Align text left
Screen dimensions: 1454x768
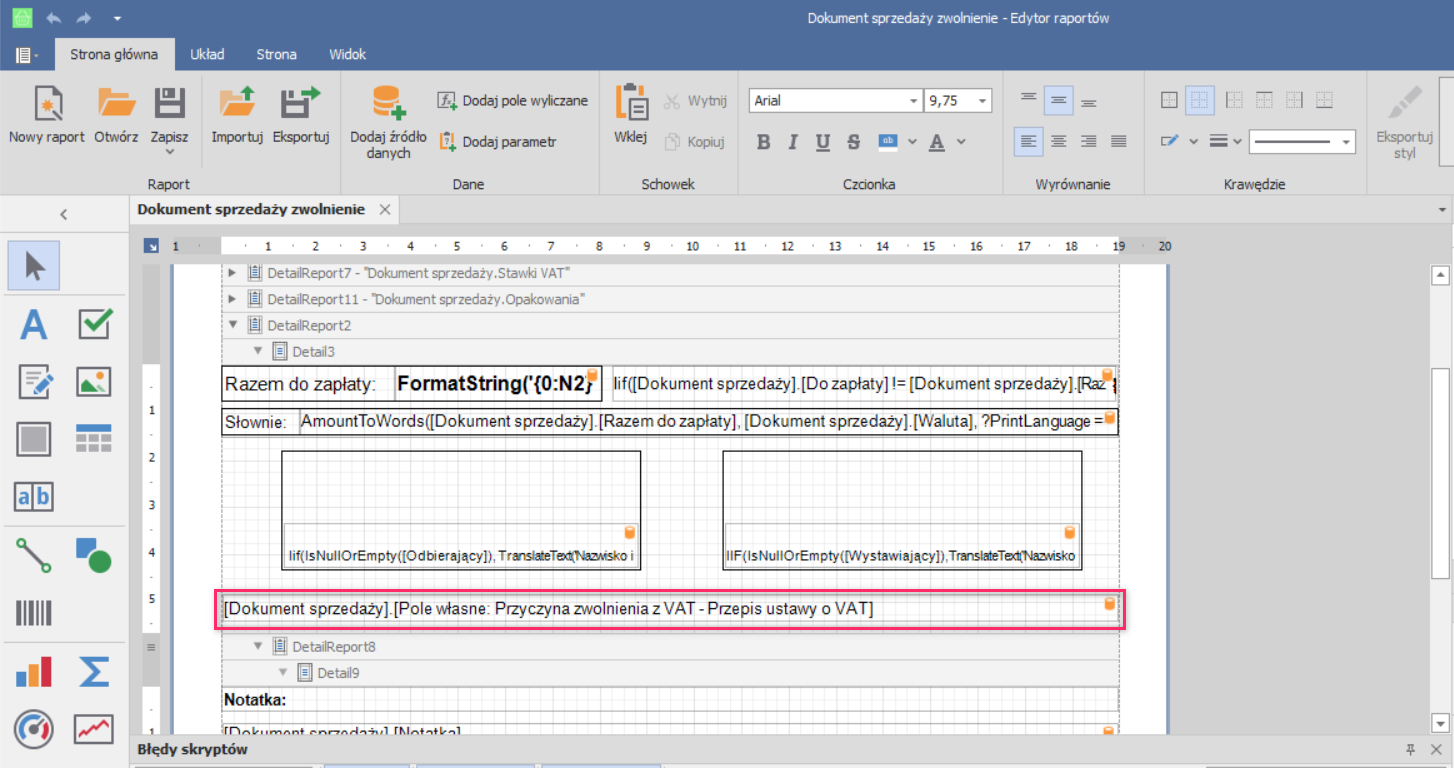[x=1028, y=142]
